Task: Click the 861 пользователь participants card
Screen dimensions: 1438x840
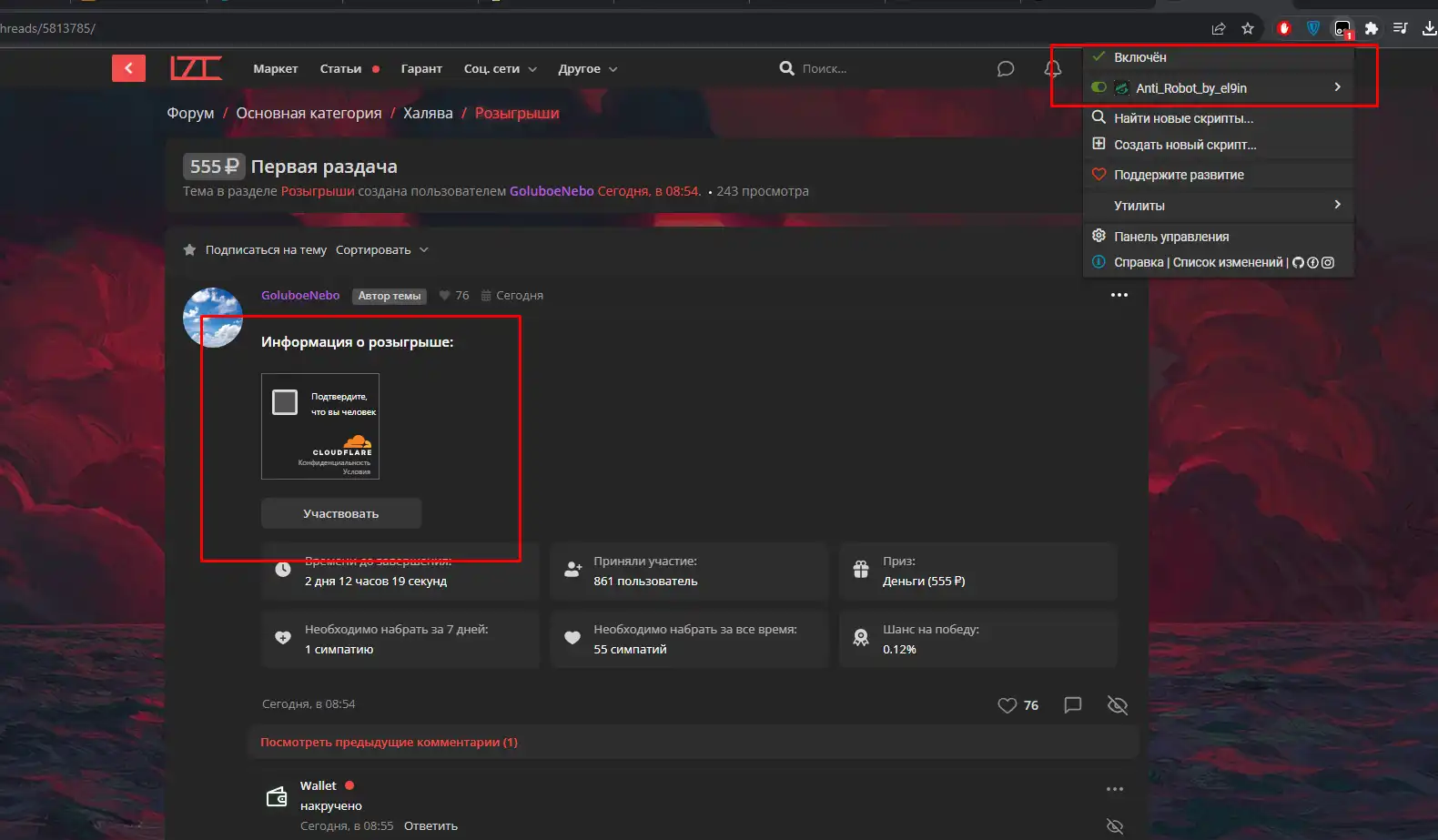Action: (689, 572)
